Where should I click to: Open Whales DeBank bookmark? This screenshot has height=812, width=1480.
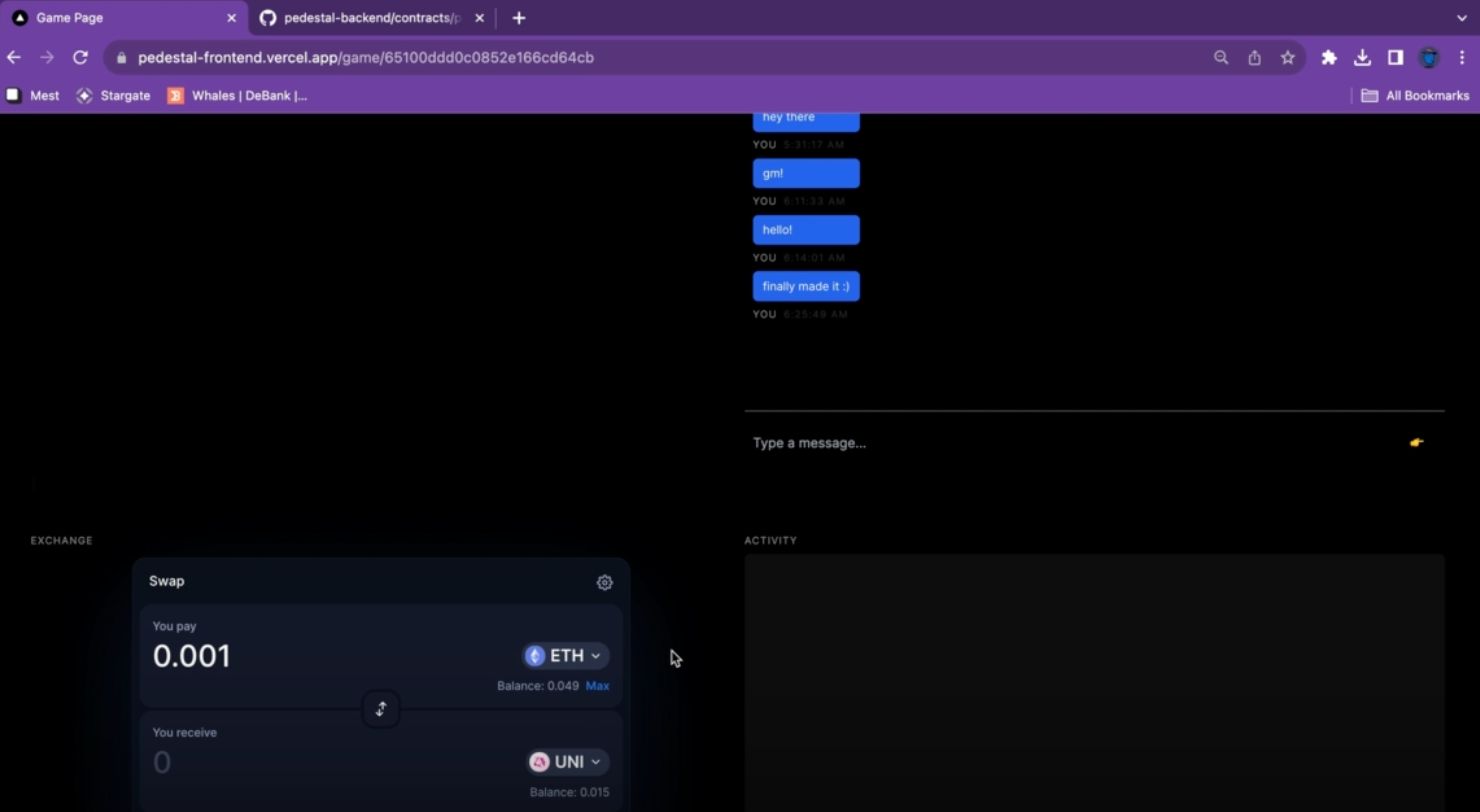(x=238, y=96)
